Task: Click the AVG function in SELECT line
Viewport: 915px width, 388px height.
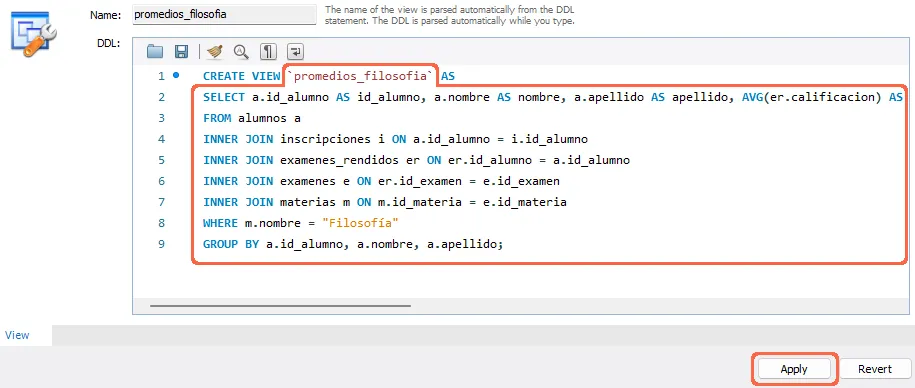Action: [753, 97]
